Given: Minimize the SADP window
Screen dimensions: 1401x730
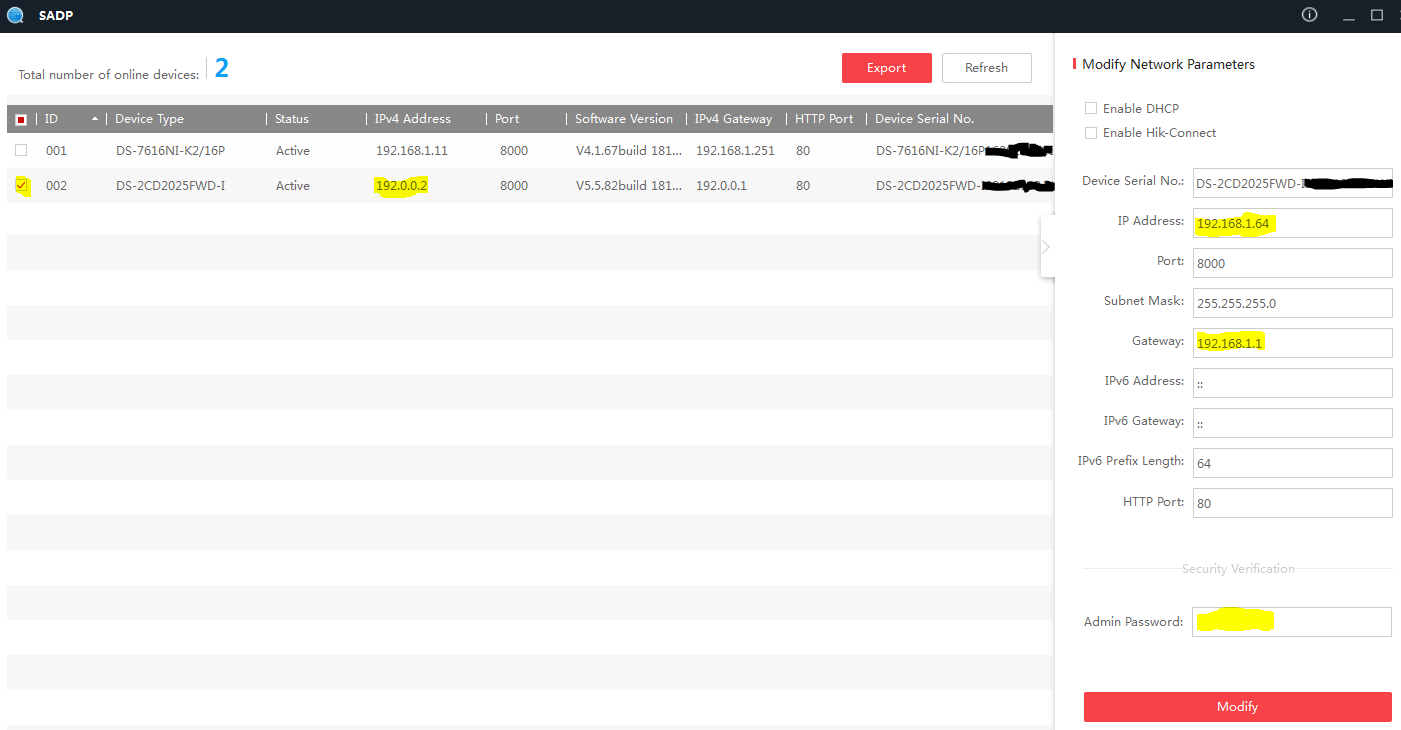Looking at the screenshot, I should [1349, 15].
